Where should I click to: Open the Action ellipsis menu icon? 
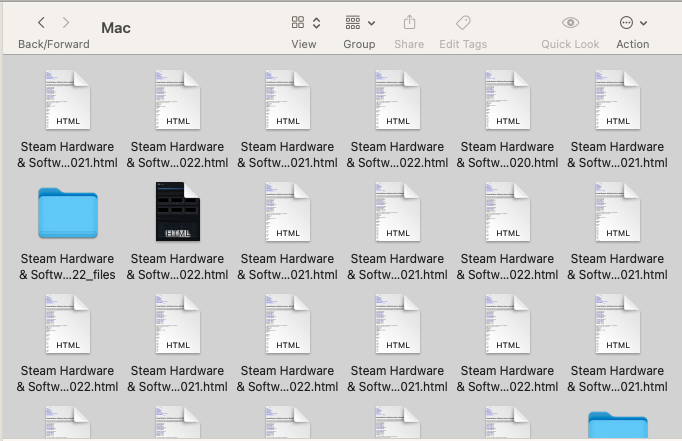coord(626,23)
